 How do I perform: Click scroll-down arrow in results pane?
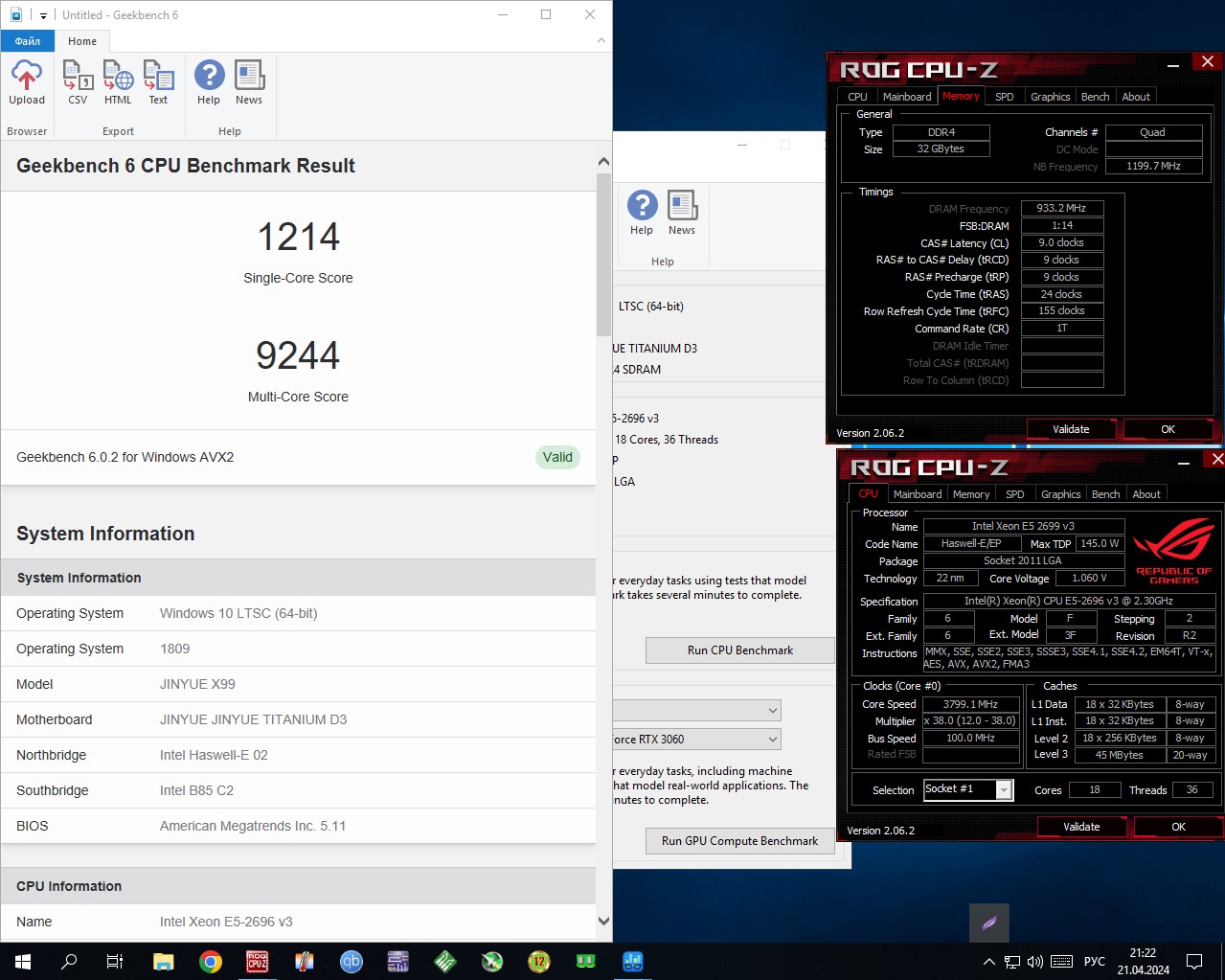click(x=603, y=922)
